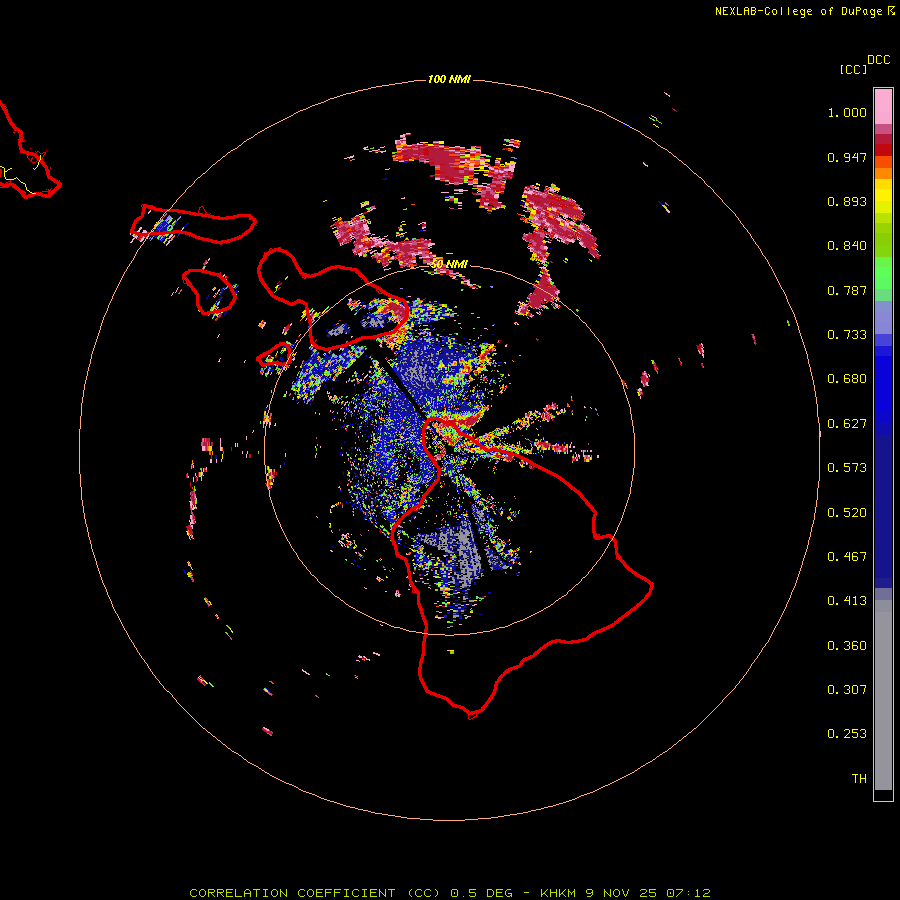Click the NEXLAB-College of DuPage label

tap(798, 11)
